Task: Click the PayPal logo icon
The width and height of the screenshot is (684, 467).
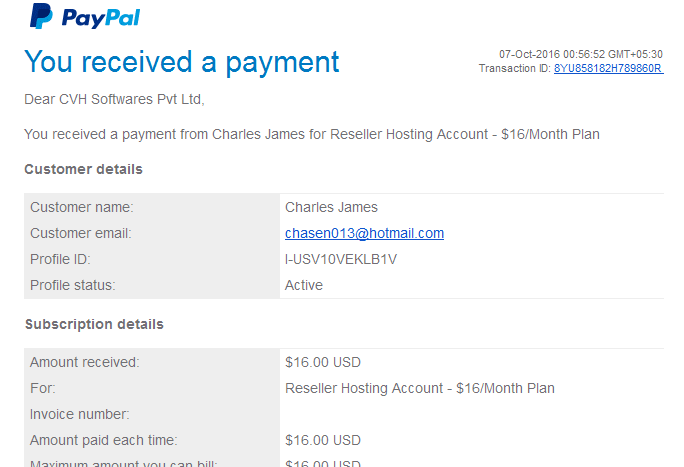Action: coord(41,16)
